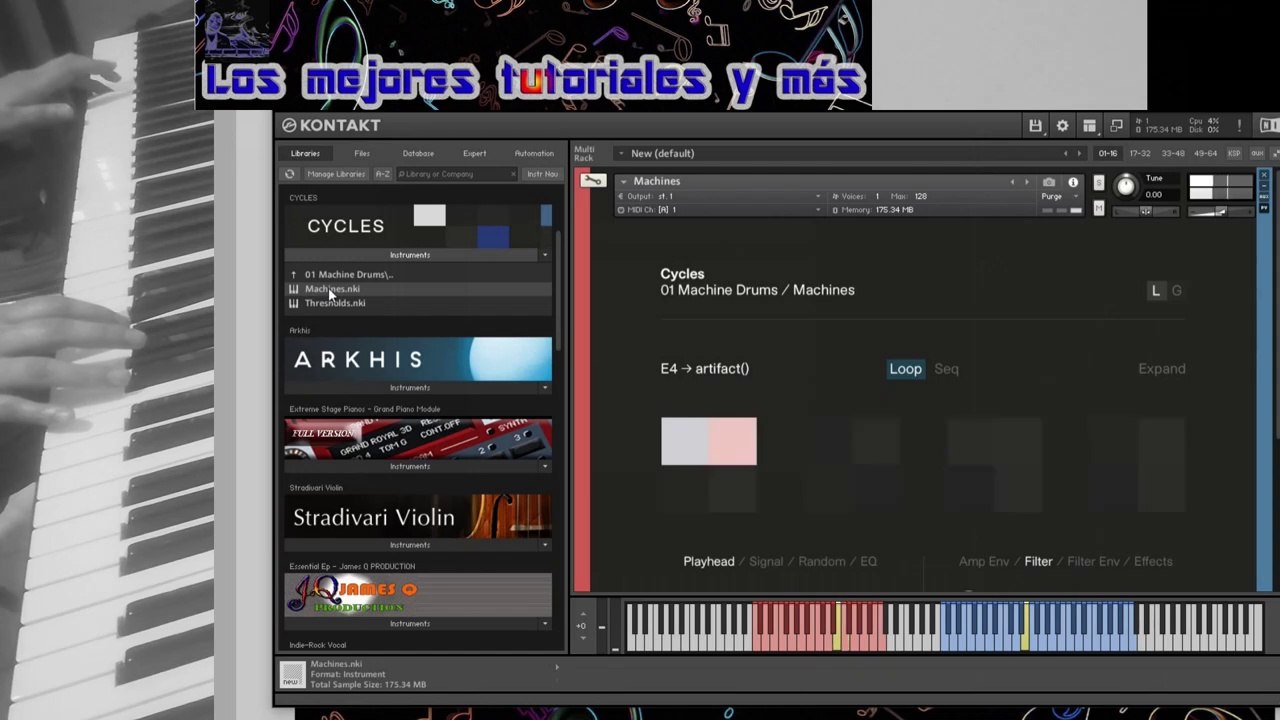This screenshot has height=720, width=1280.
Task: Toggle the L button
Action: point(1155,290)
